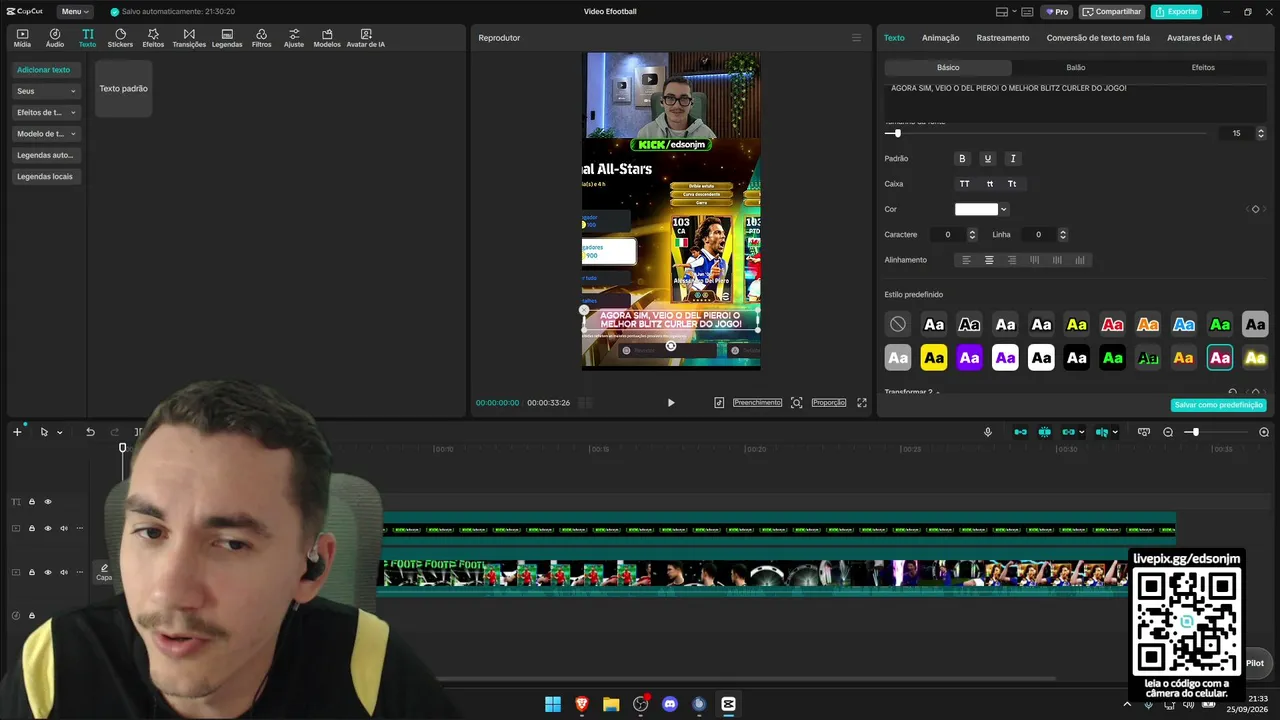The width and height of the screenshot is (1280, 720).
Task: Open the Efeitos tool
Action: point(153,38)
